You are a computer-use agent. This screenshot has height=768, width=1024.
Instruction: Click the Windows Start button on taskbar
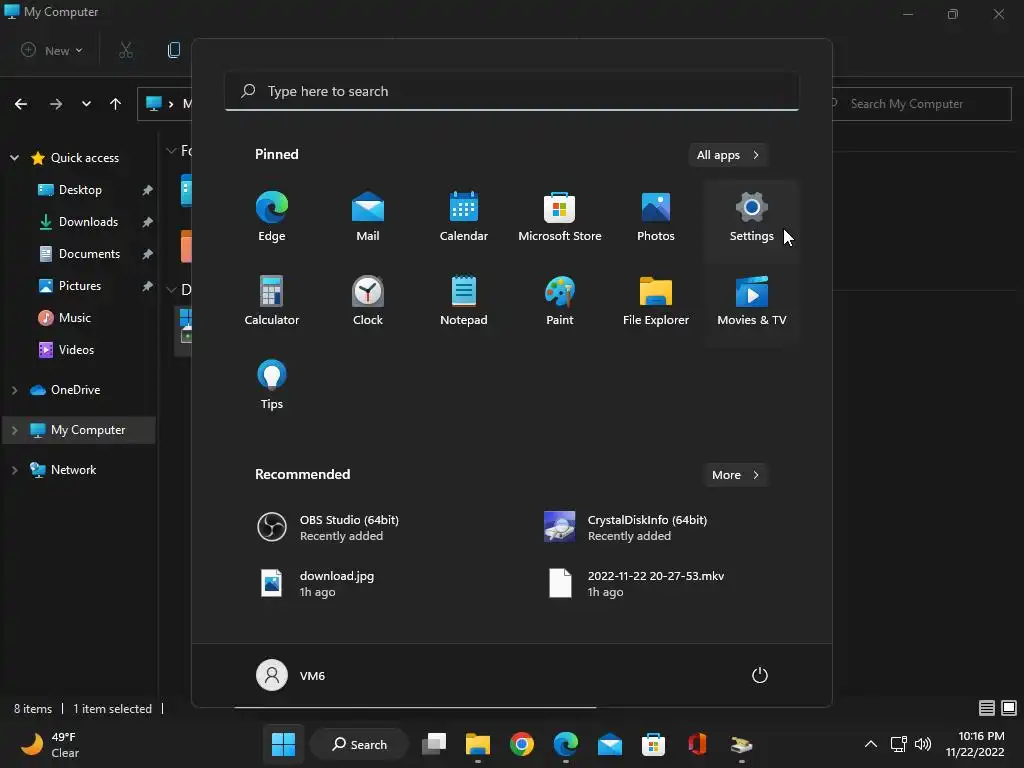(x=283, y=744)
